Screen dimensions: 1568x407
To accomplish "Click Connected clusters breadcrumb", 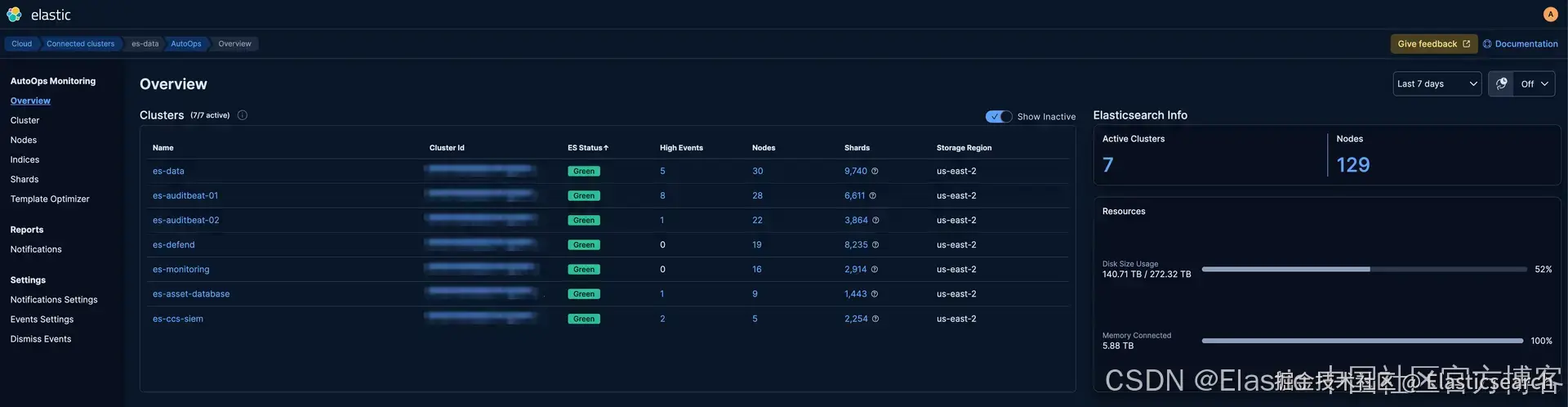I will pos(80,44).
